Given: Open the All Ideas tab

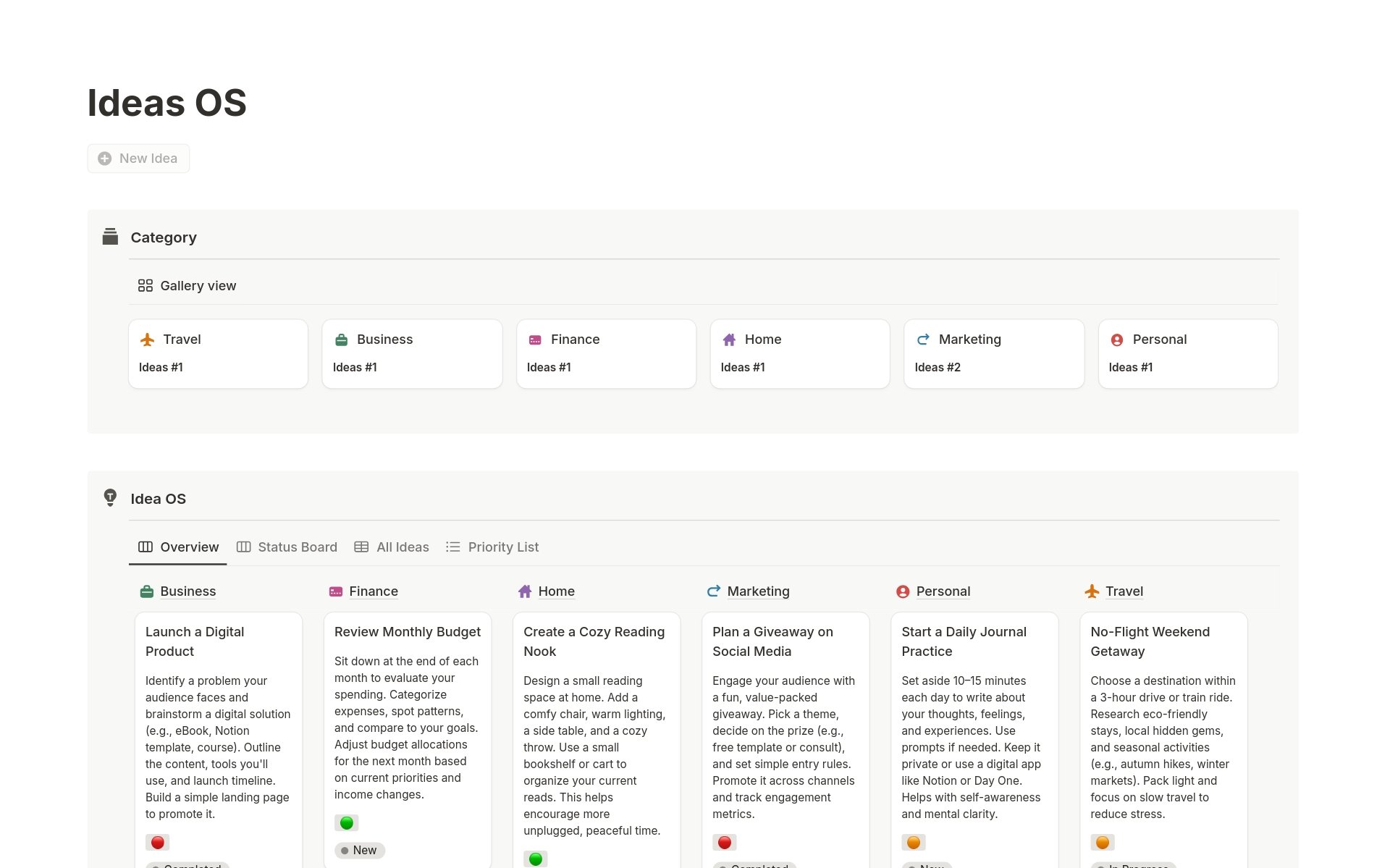Looking at the screenshot, I should click(392, 547).
